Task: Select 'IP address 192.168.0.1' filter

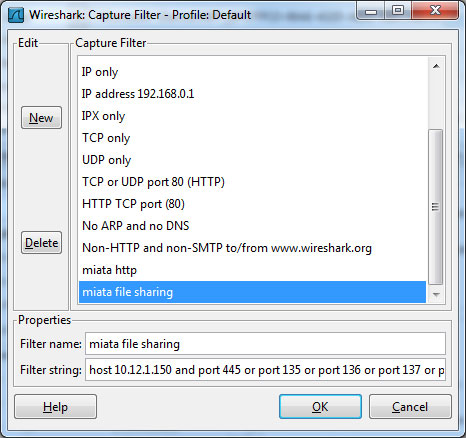Action: (x=252, y=94)
